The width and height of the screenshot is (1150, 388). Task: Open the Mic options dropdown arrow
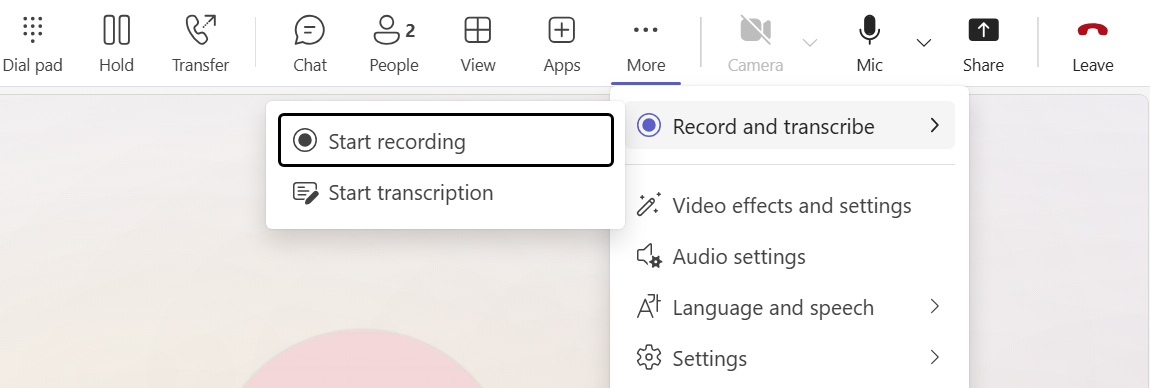(x=924, y=43)
